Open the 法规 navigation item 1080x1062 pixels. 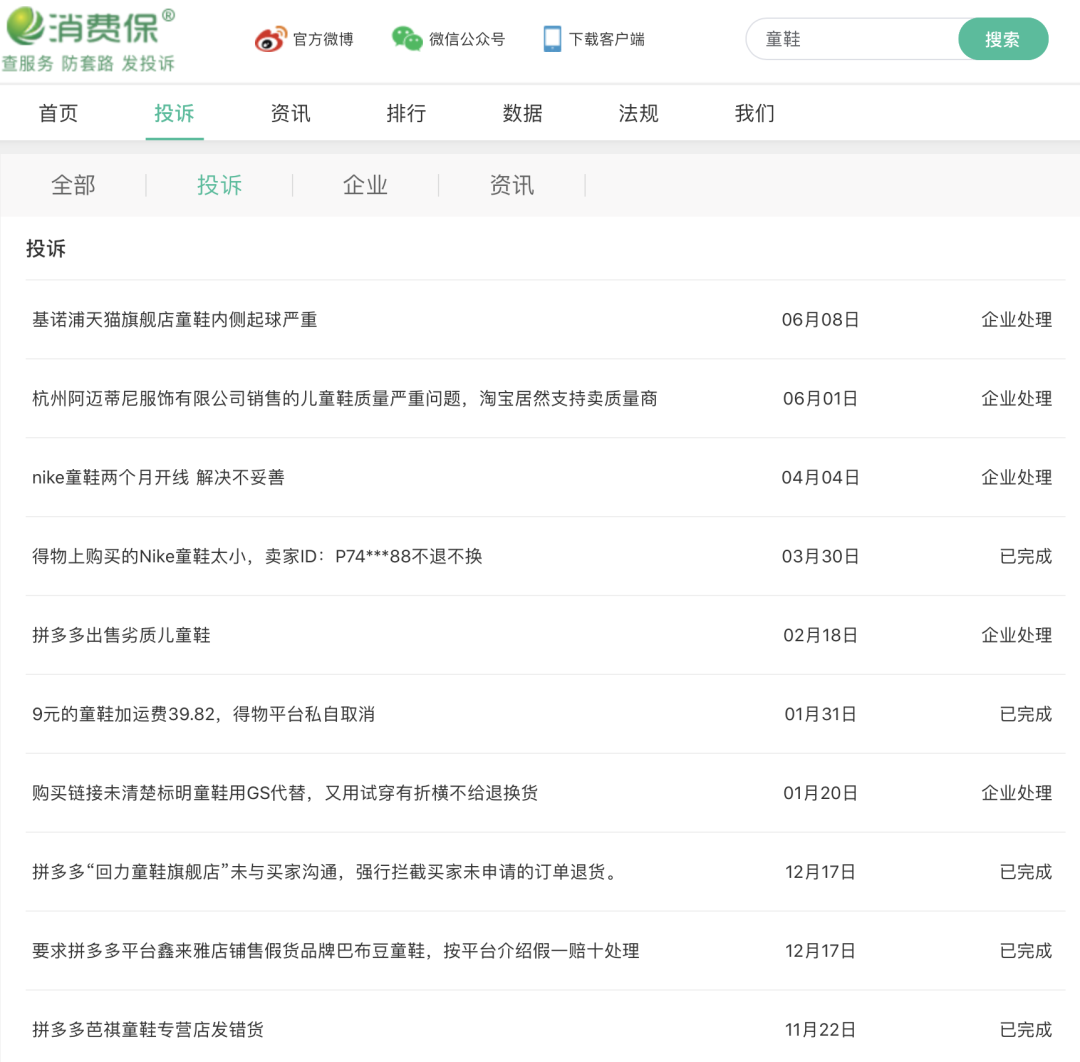pos(638,113)
